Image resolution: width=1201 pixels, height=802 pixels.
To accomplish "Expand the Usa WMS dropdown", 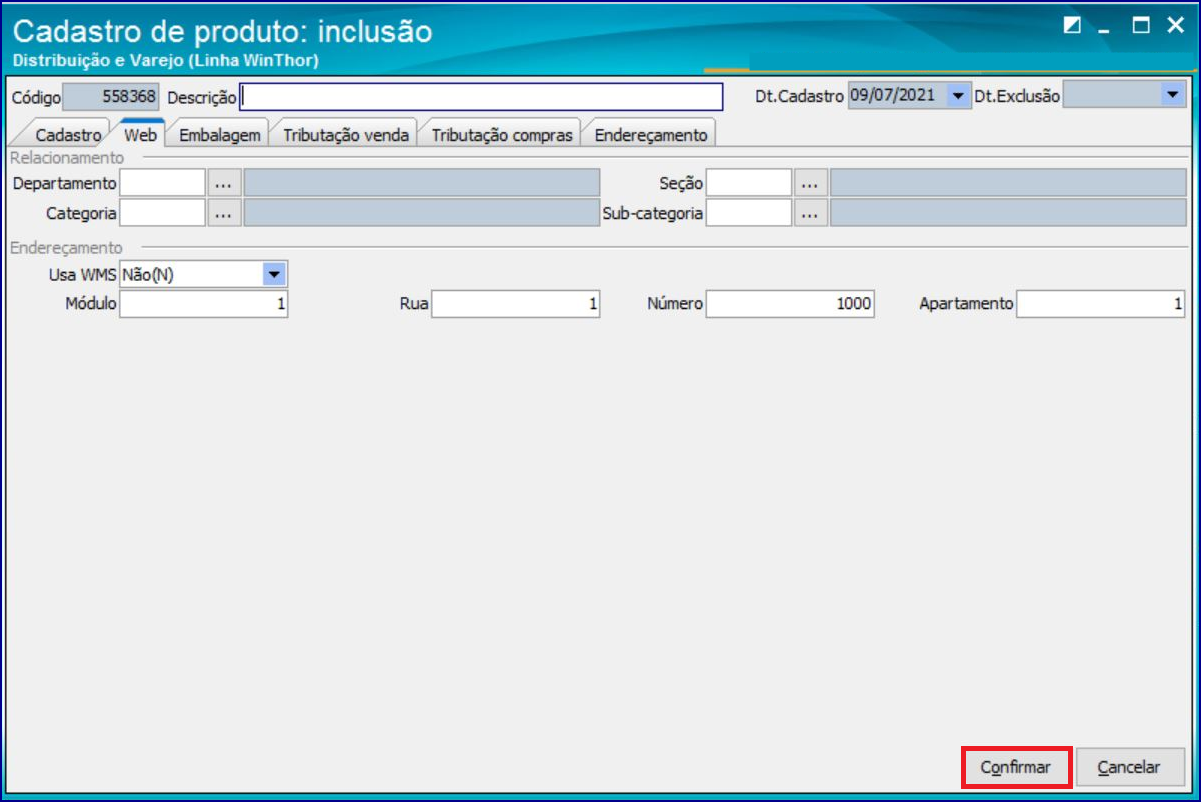I will click(x=274, y=274).
